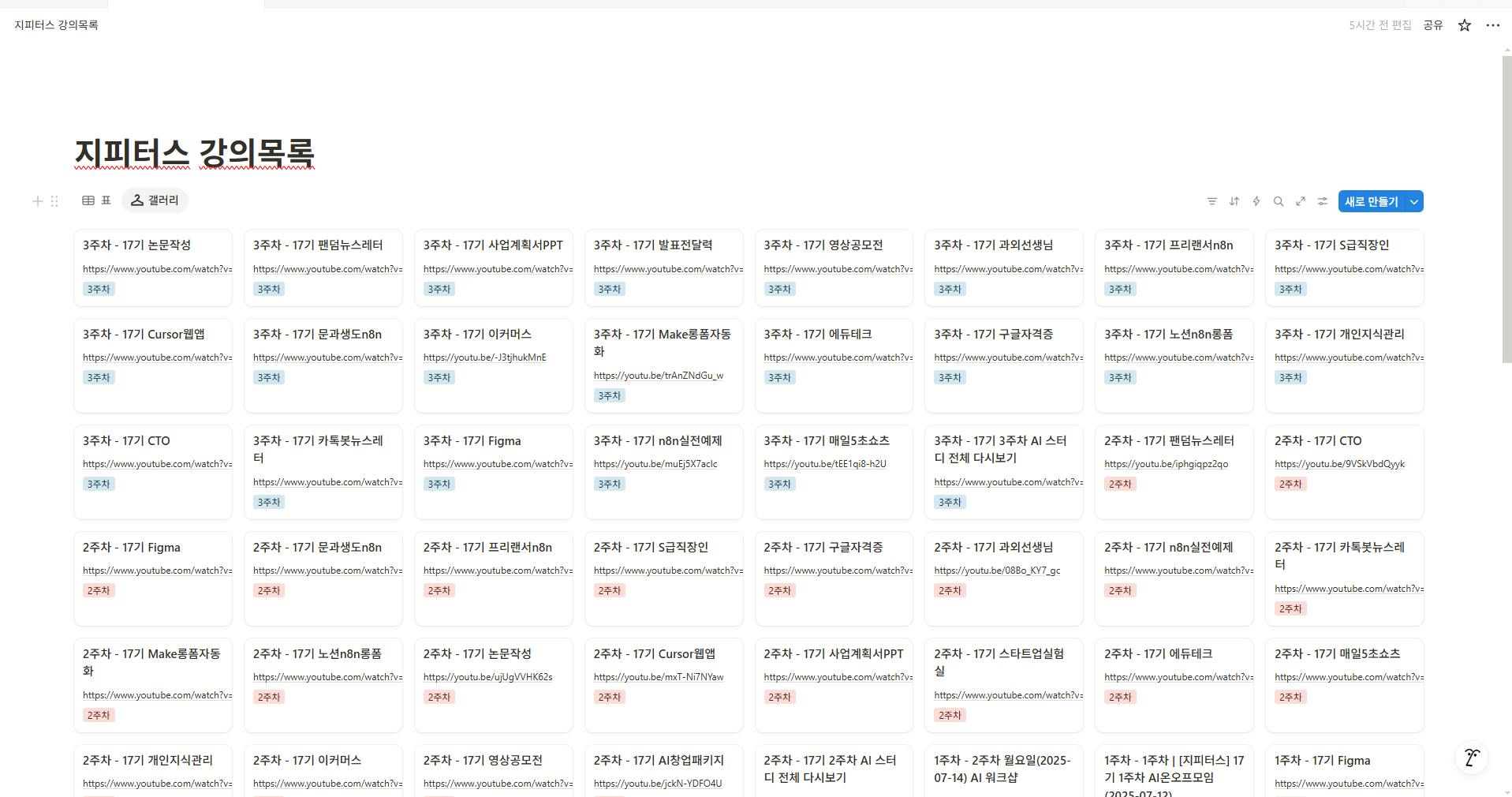Image resolution: width=1512 pixels, height=797 pixels.
Task: Open the filter options icon
Action: pyautogui.click(x=1211, y=201)
